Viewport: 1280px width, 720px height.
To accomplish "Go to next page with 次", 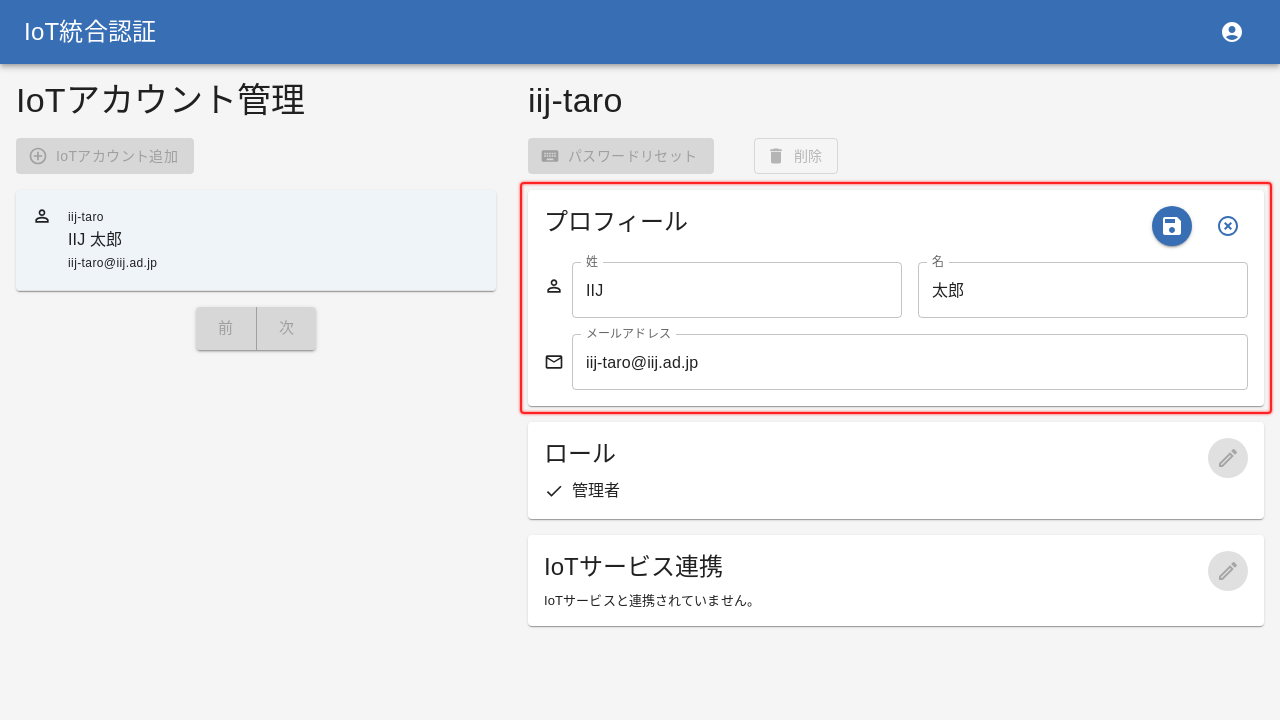I will 287,328.
